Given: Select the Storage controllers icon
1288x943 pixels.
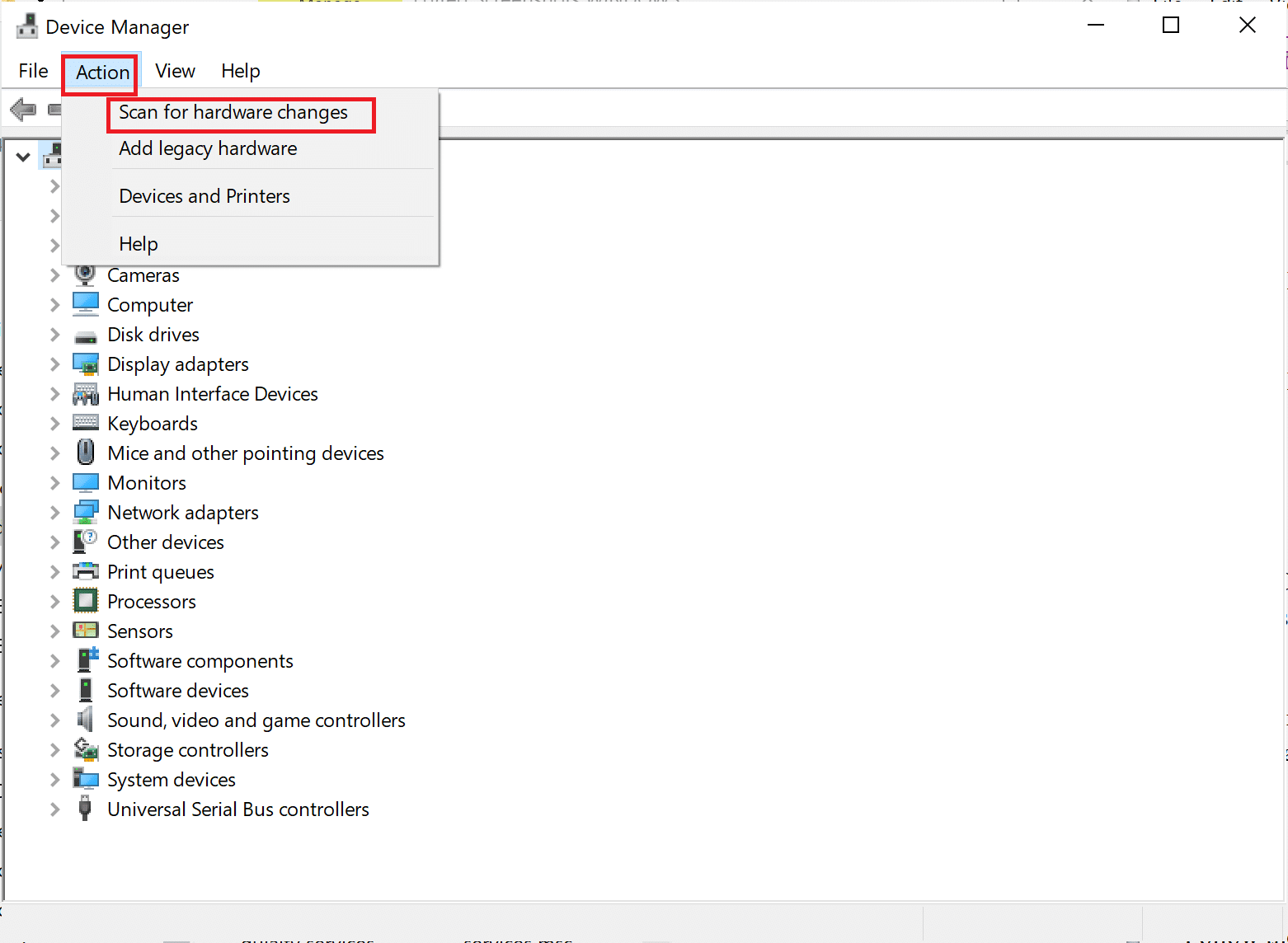Looking at the screenshot, I should pyautogui.click(x=86, y=749).
